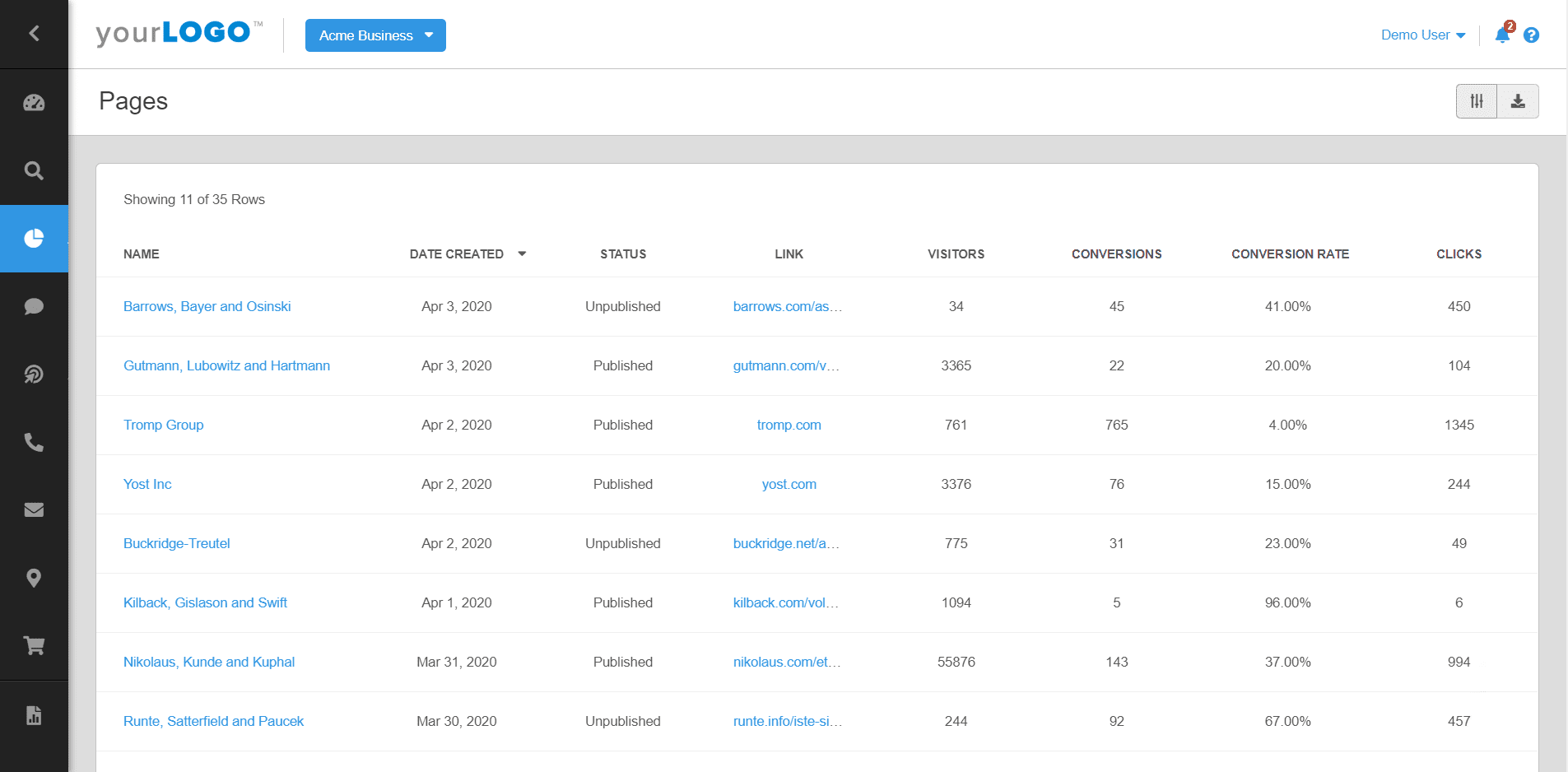Viewport: 1568px width, 772px height.
Task: Sort by the LINK column header
Action: coord(789,254)
